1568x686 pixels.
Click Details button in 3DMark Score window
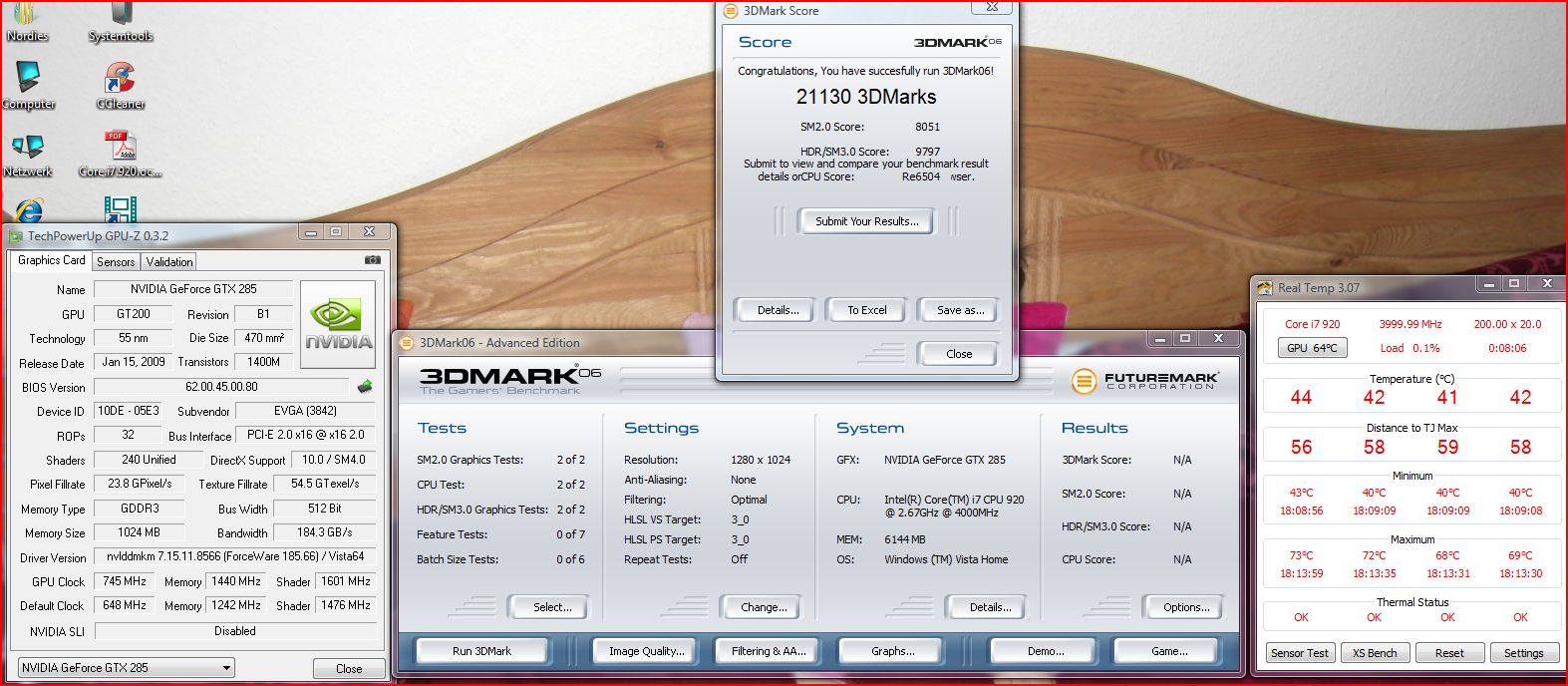[778, 310]
